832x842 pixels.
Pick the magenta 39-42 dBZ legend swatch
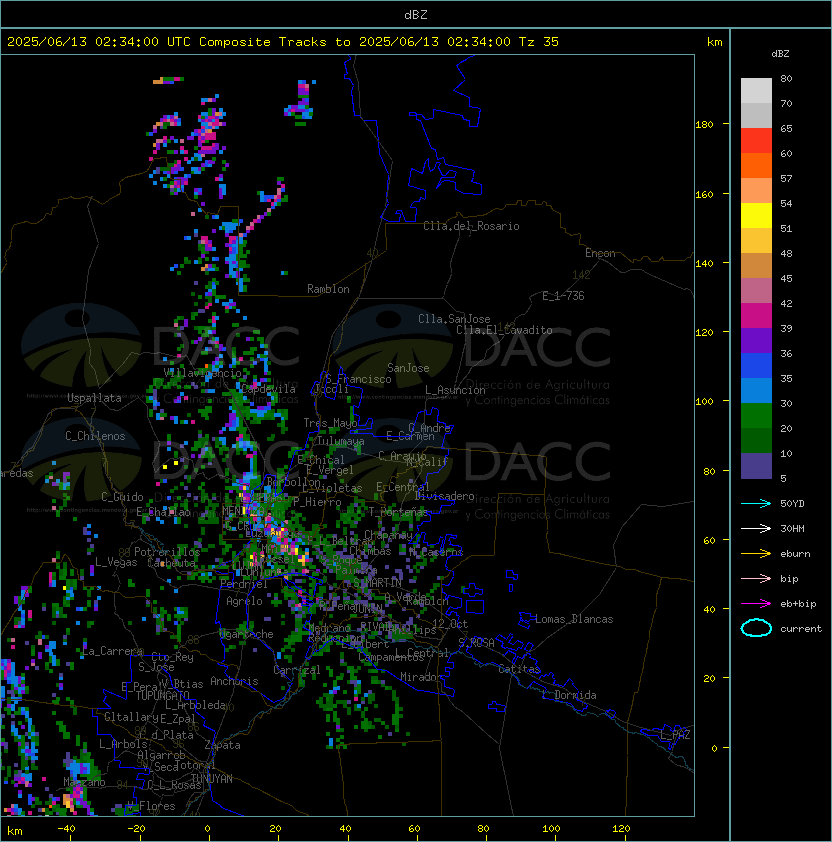pyautogui.click(x=756, y=316)
